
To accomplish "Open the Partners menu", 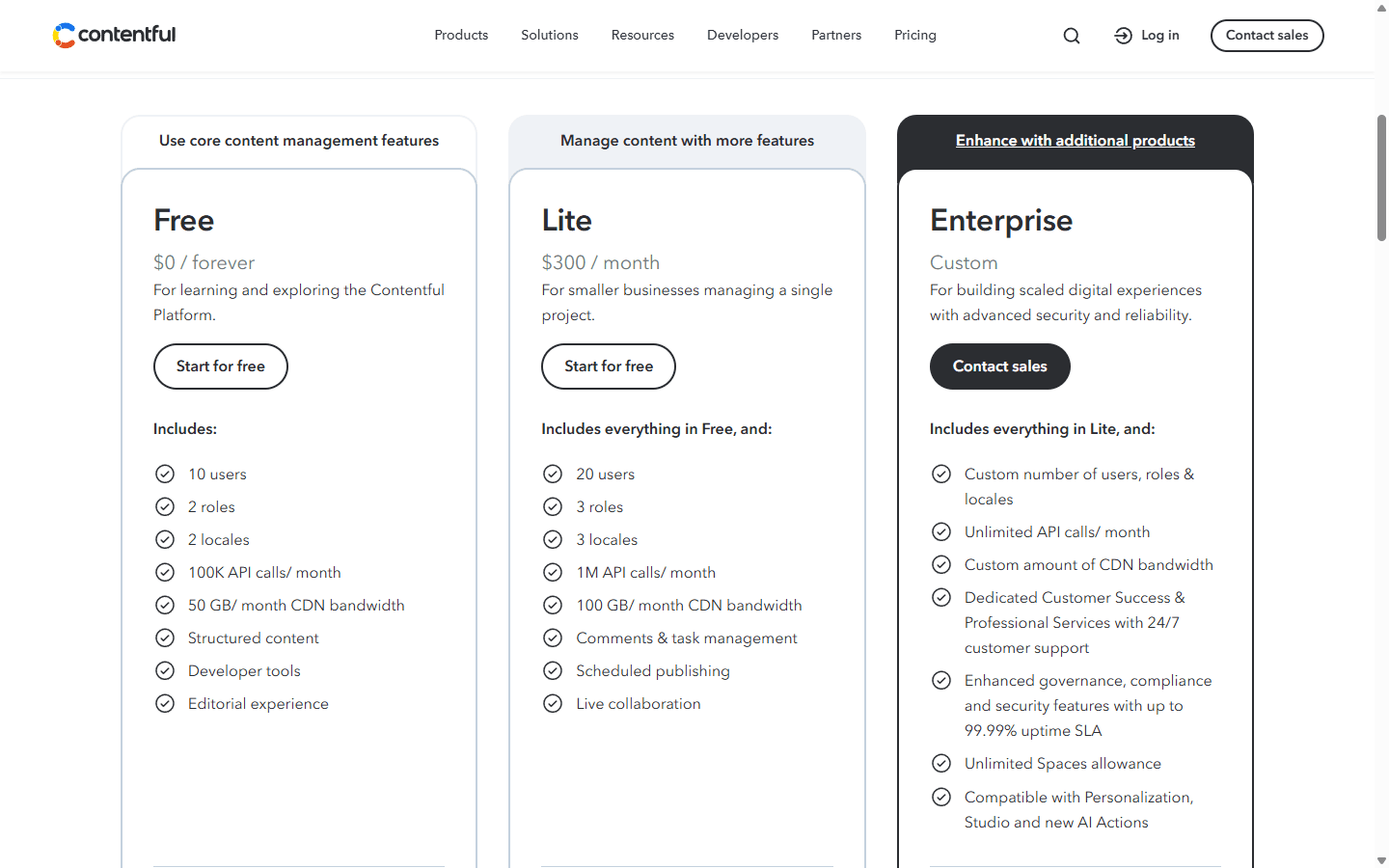I will pos(836,35).
